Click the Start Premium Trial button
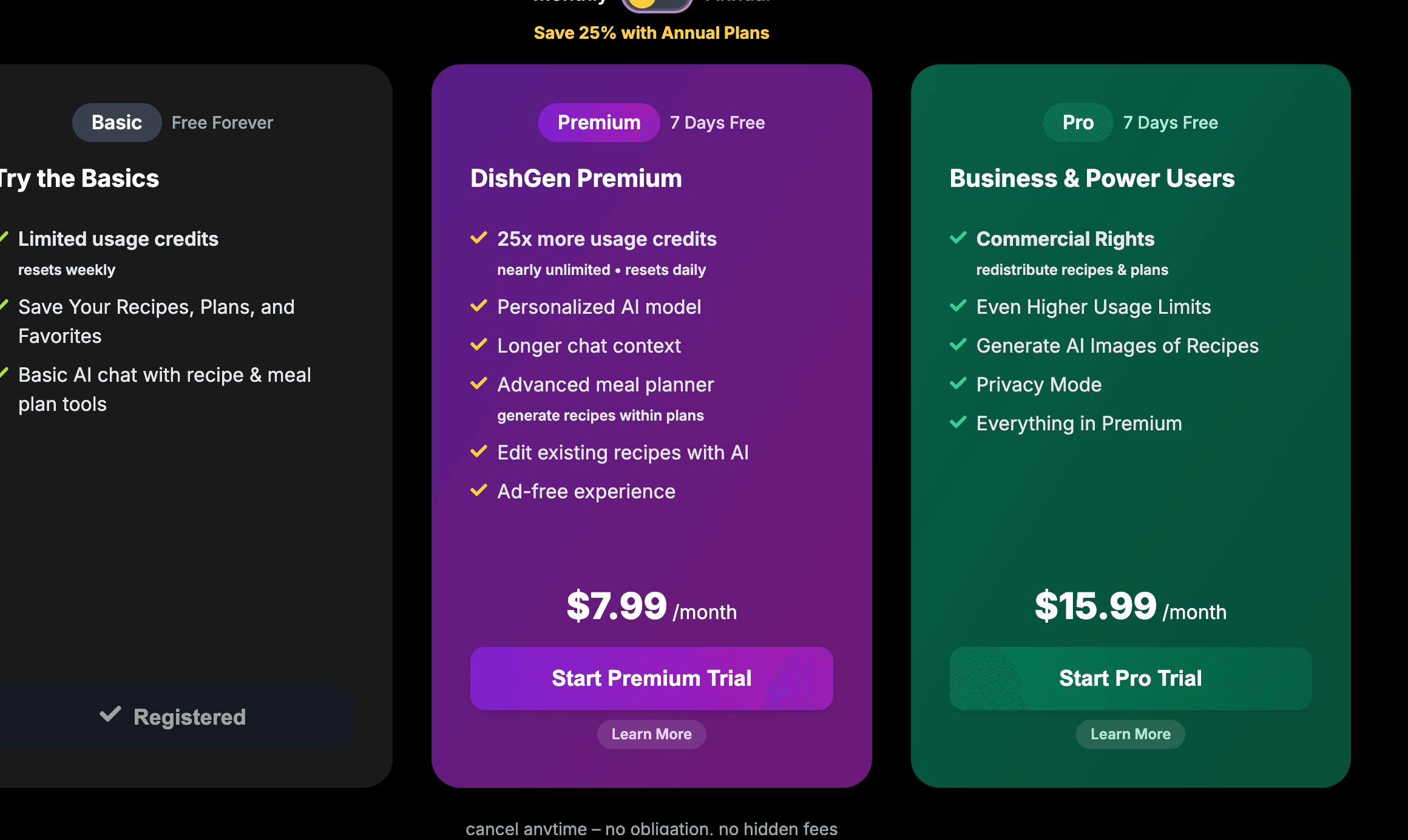The width and height of the screenshot is (1408, 840). coord(651,678)
